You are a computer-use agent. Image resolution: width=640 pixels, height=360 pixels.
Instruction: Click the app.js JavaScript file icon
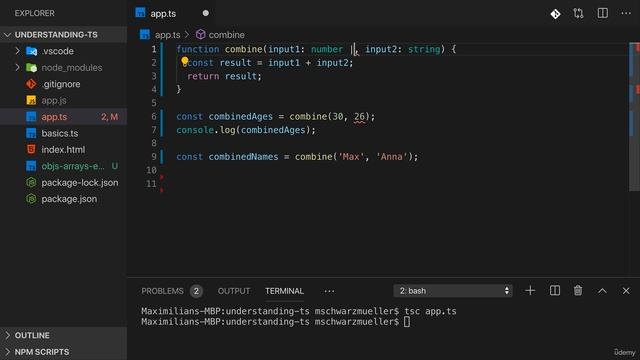point(31,100)
